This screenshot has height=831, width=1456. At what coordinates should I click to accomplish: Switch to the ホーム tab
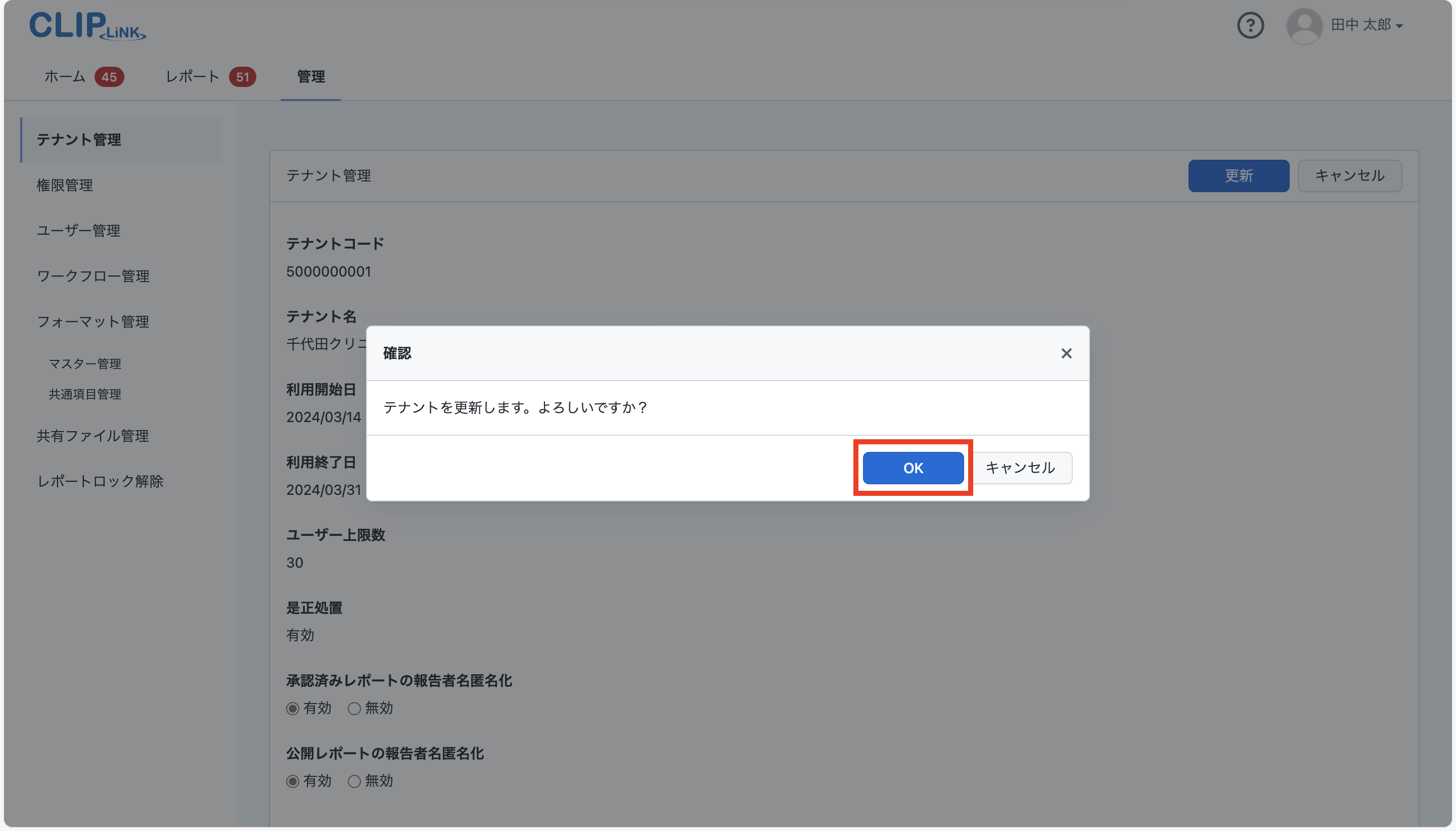tap(65, 77)
